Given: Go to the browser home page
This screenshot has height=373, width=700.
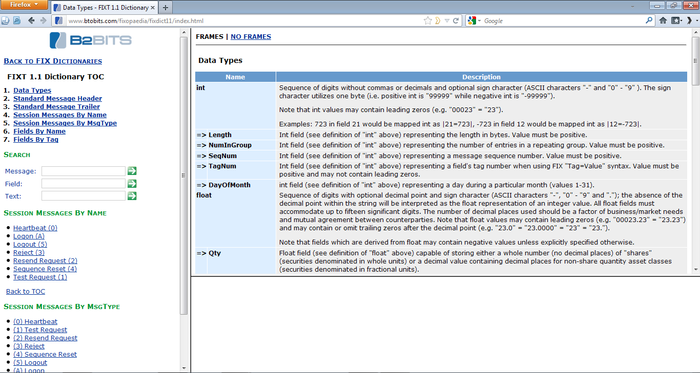Looking at the screenshot, I should point(663,21).
